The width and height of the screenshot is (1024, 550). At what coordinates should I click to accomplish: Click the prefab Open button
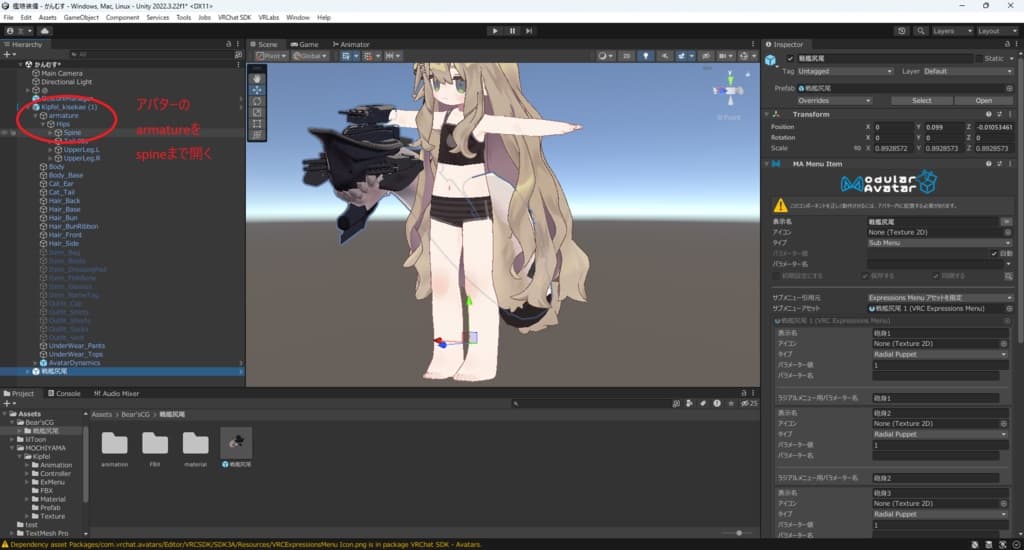pyautogui.click(x=983, y=100)
